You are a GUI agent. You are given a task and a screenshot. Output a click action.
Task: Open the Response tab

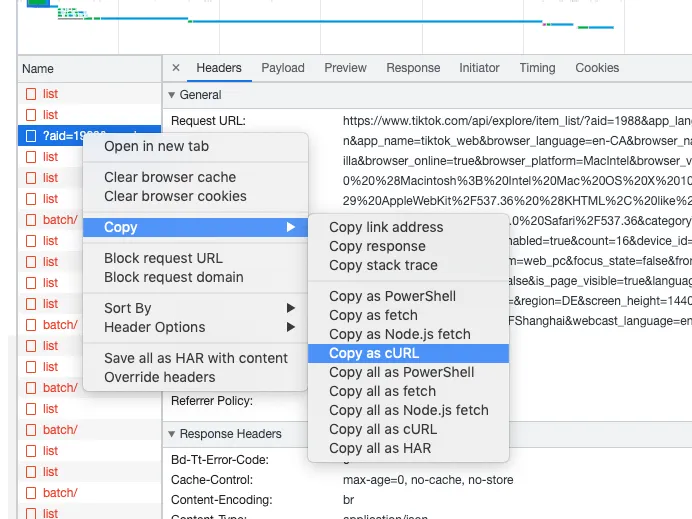tap(413, 68)
